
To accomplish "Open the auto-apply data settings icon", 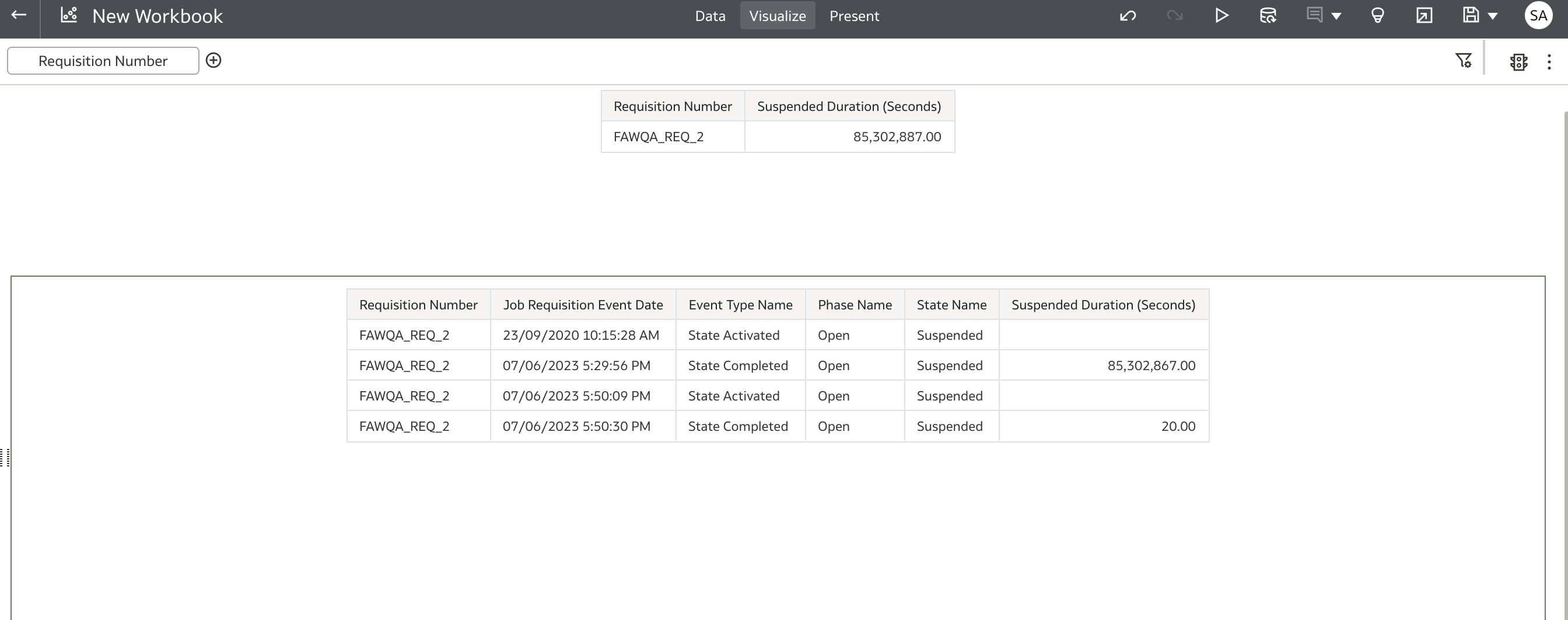I will [1518, 61].
